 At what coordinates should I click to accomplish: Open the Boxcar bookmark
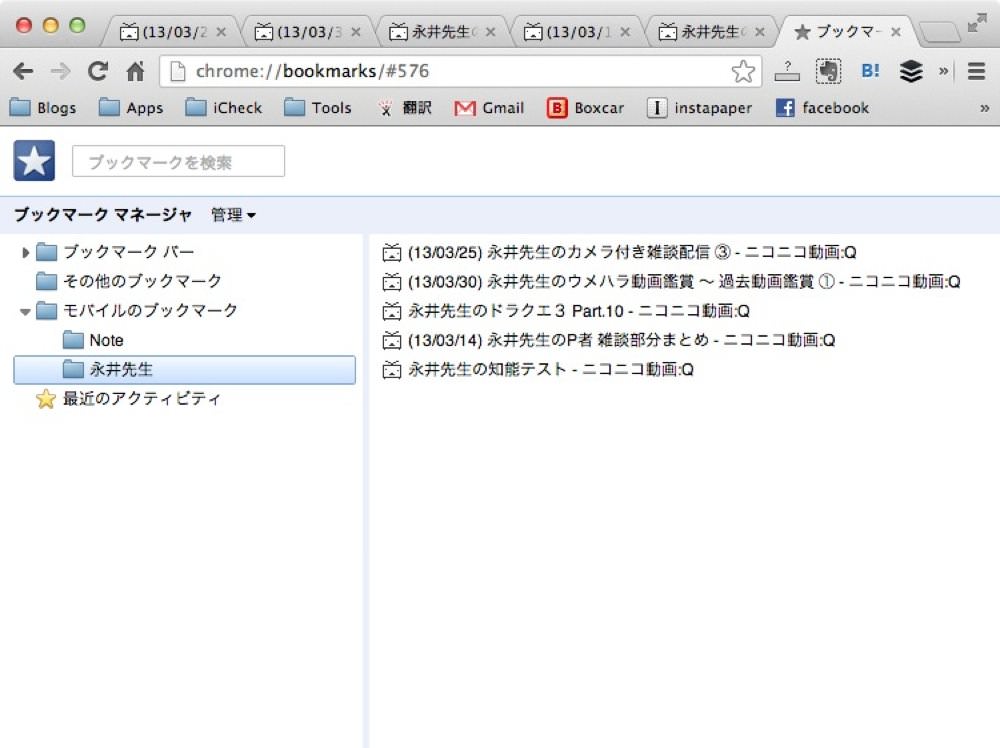pos(585,108)
